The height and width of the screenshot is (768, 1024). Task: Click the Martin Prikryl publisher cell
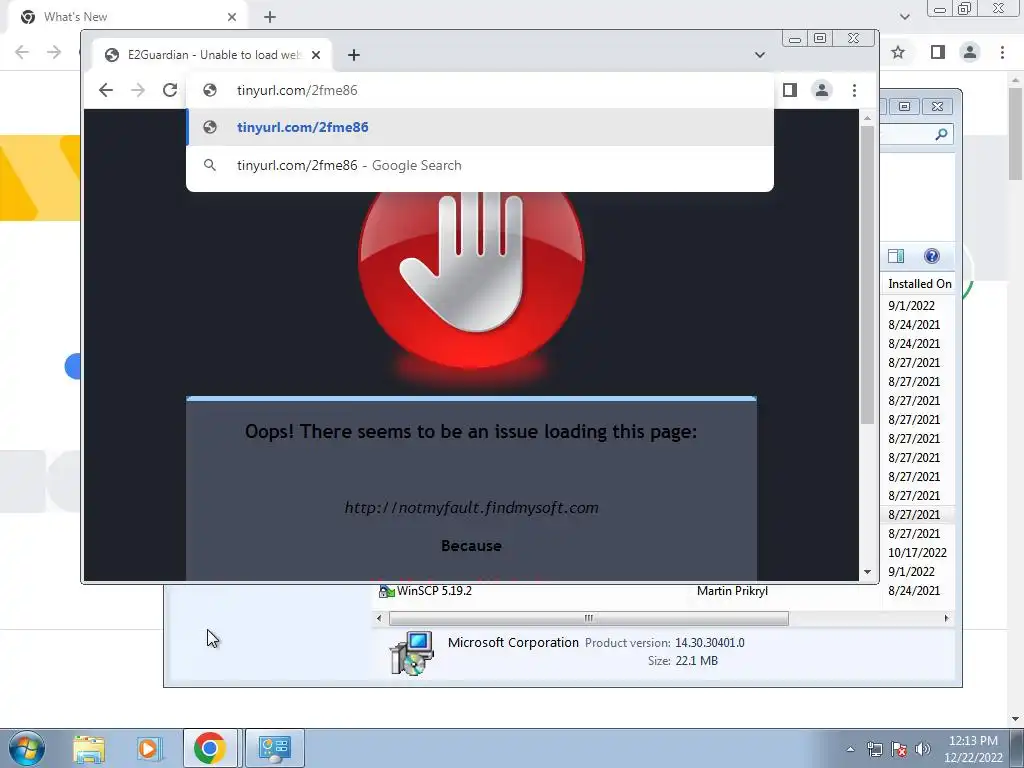732,591
